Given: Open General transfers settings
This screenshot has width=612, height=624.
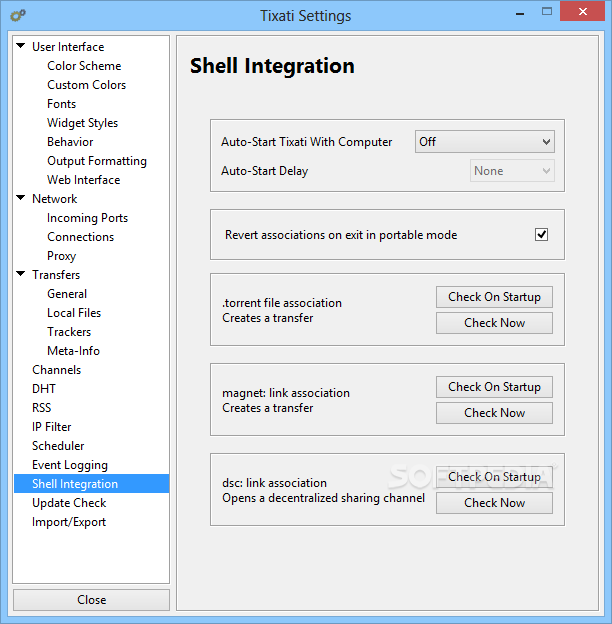Looking at the screenshot, I should point(67,294).
